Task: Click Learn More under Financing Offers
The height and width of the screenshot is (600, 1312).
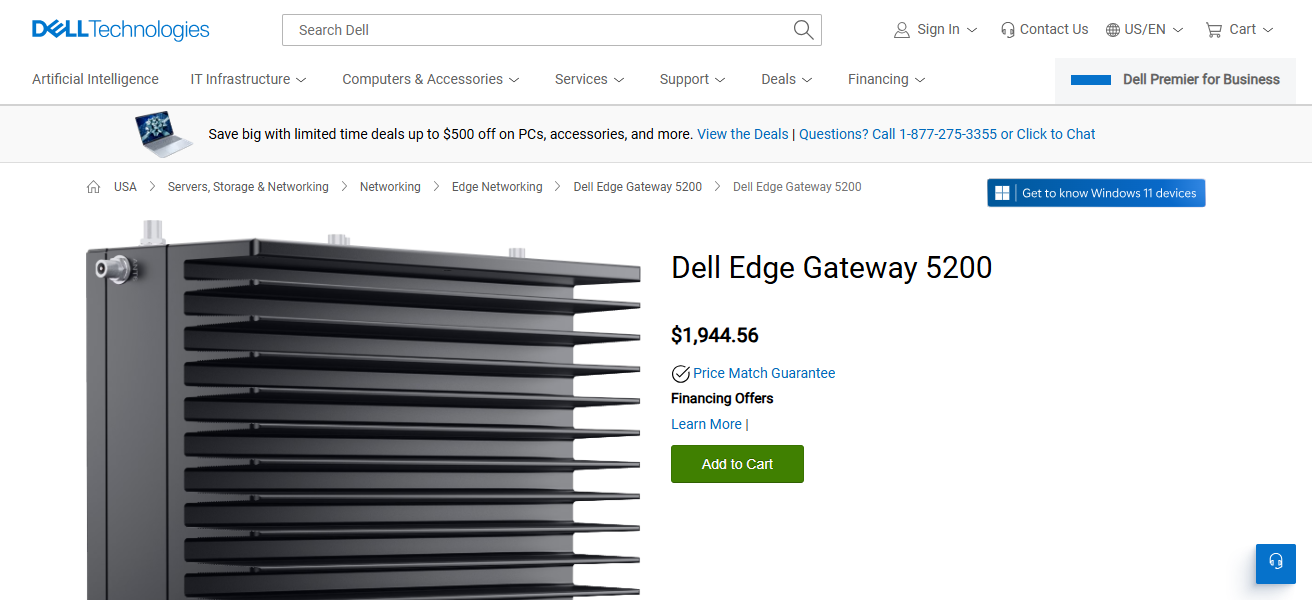Action: [706, 424]
